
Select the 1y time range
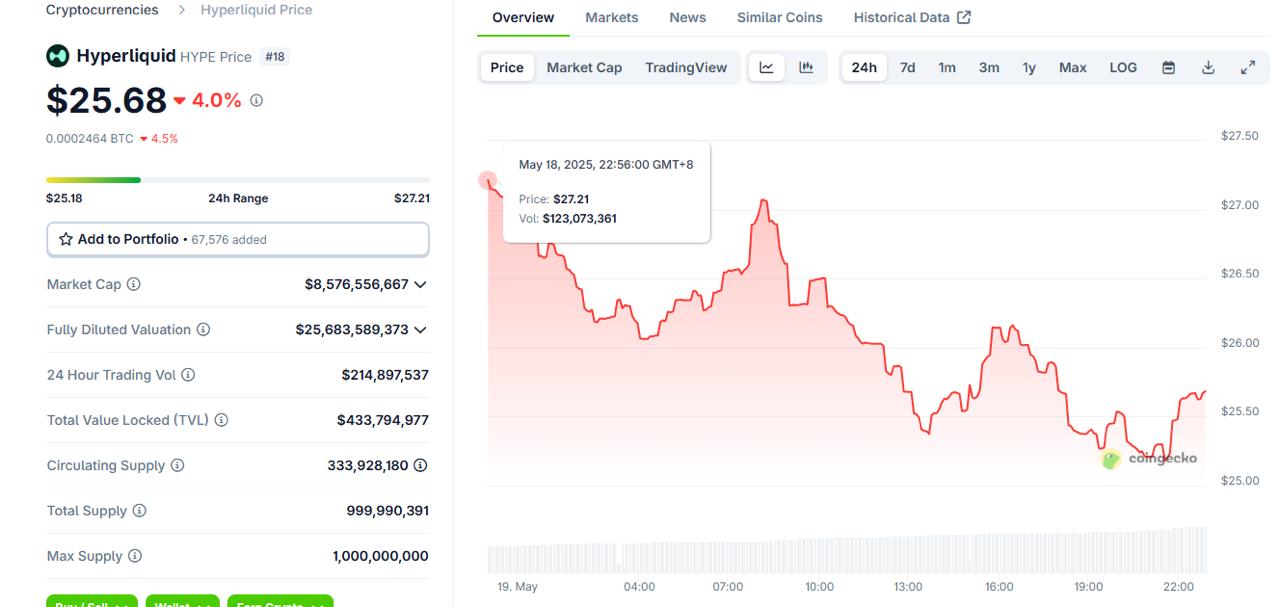1029,67
